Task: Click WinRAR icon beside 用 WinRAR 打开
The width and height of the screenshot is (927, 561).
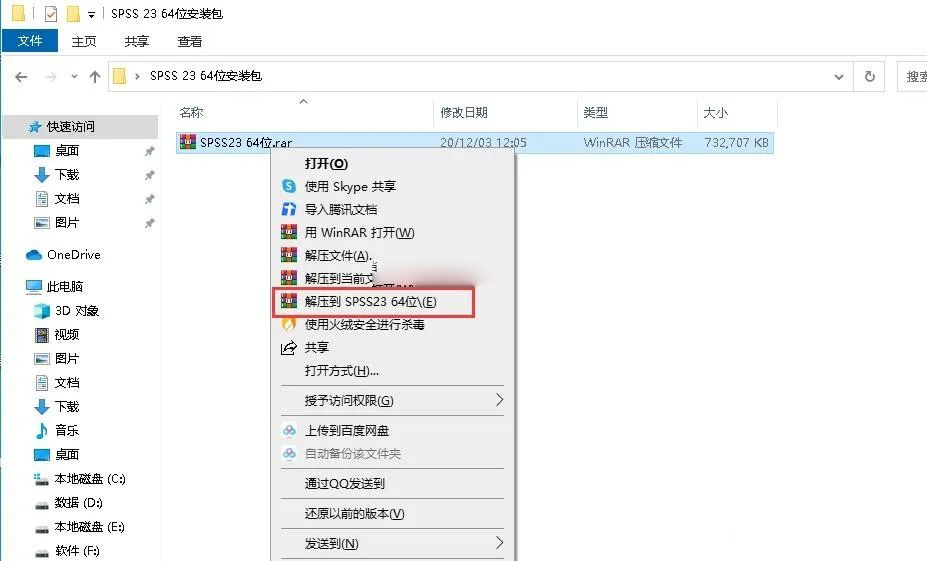Action: pos(289,232)
